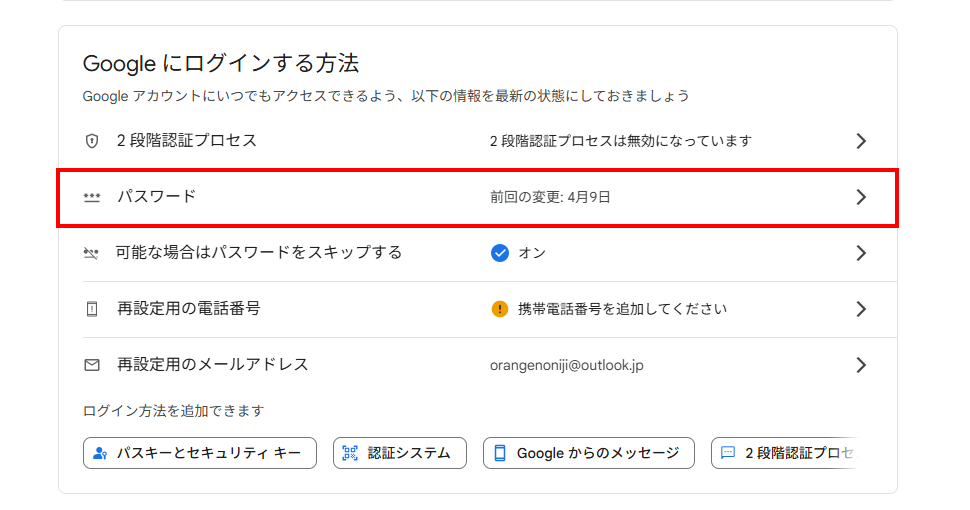This screenshot has height=510, width=970.
Task: Click the orange warning icon for 携帯電話番号
Action: [x=500, y=309]
